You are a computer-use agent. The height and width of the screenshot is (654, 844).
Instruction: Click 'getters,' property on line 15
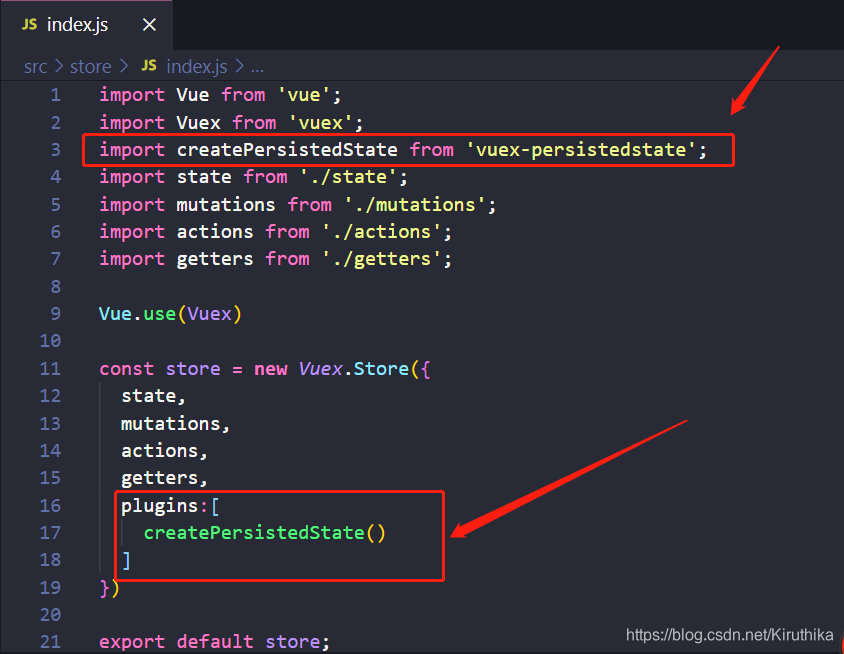pos(164,479)
